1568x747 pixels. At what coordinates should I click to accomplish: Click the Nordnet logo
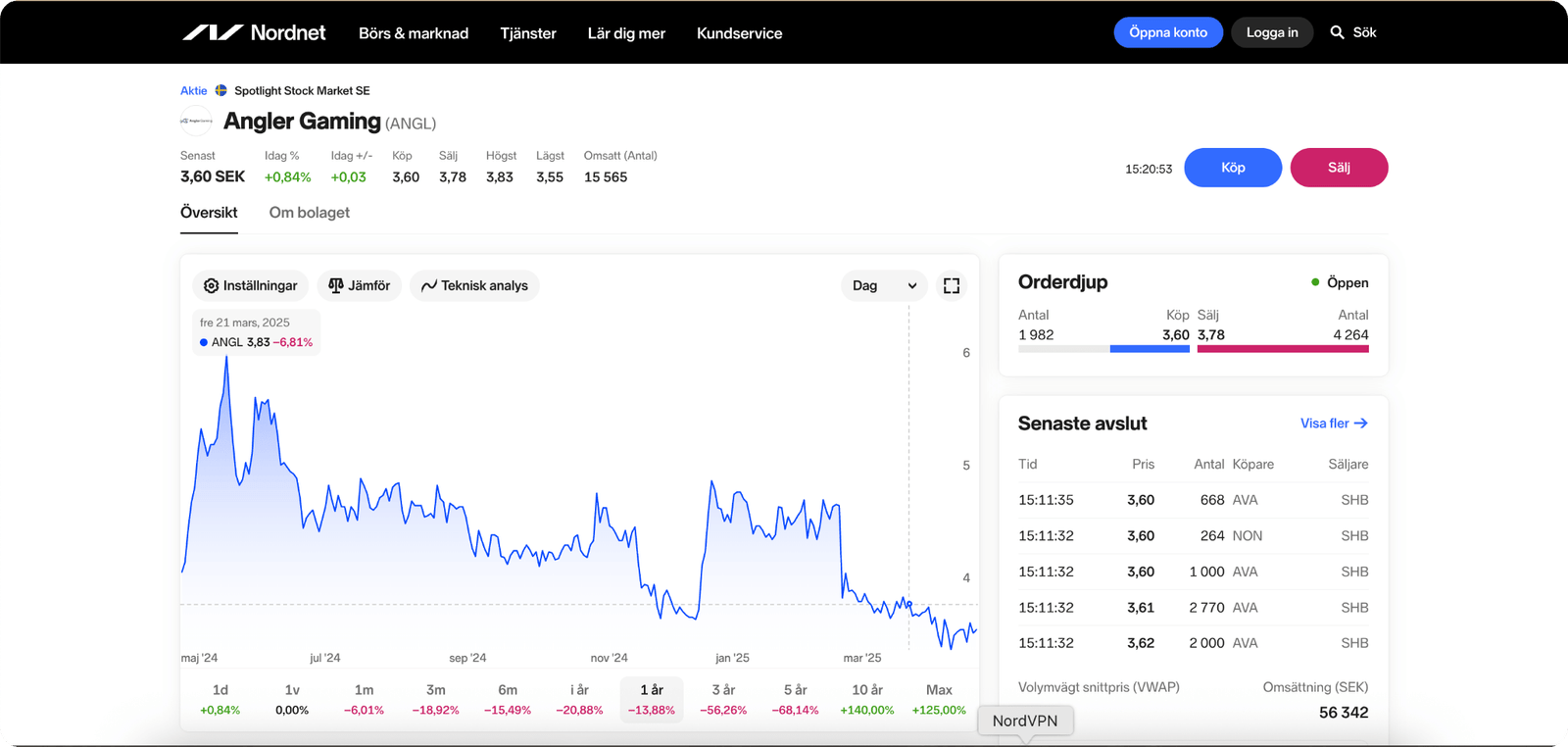254,32
